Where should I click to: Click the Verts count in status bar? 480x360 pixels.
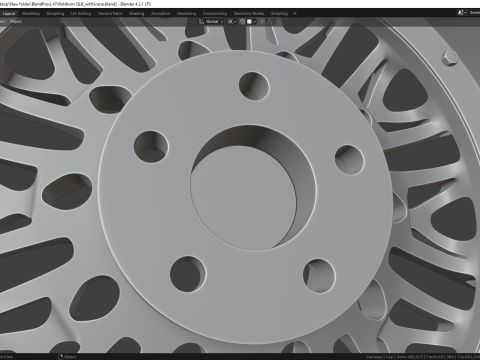tap(409, 357)
